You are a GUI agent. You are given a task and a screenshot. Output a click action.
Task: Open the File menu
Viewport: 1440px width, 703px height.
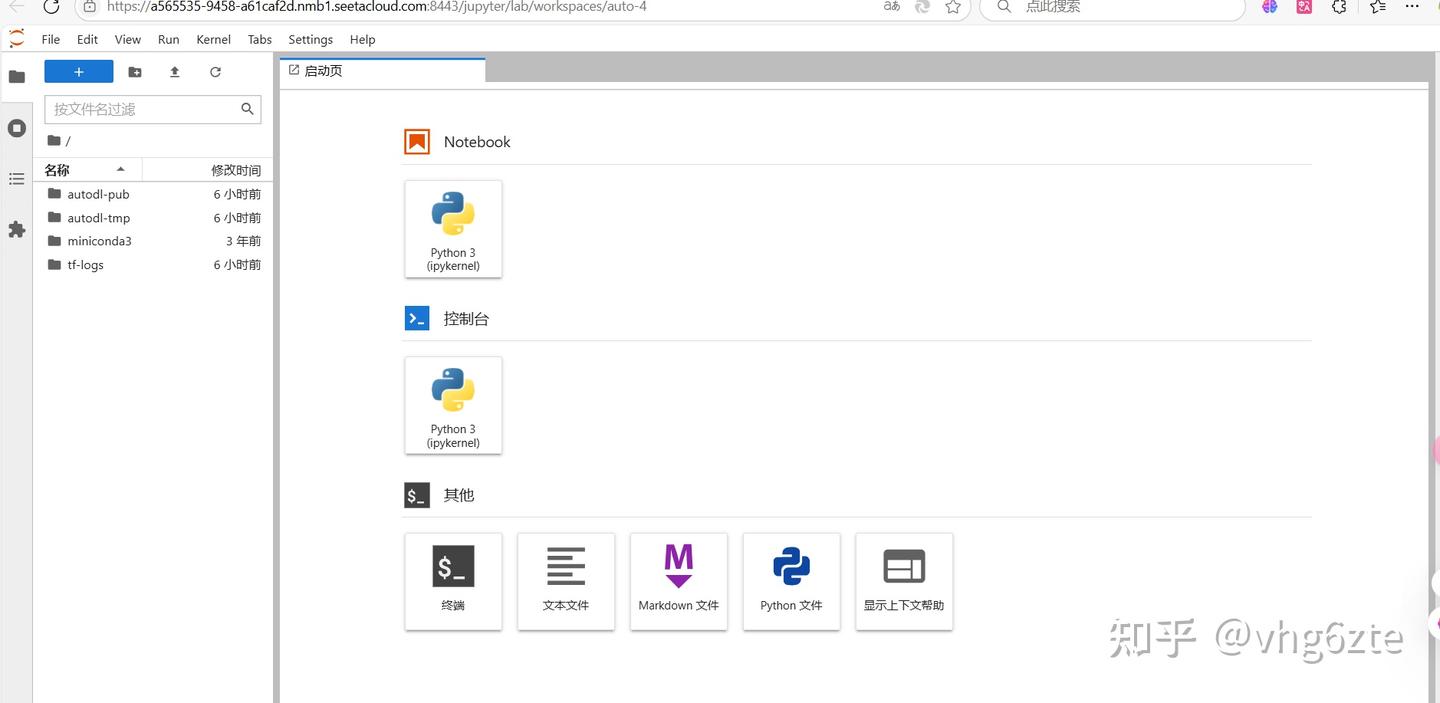[51, 40]
